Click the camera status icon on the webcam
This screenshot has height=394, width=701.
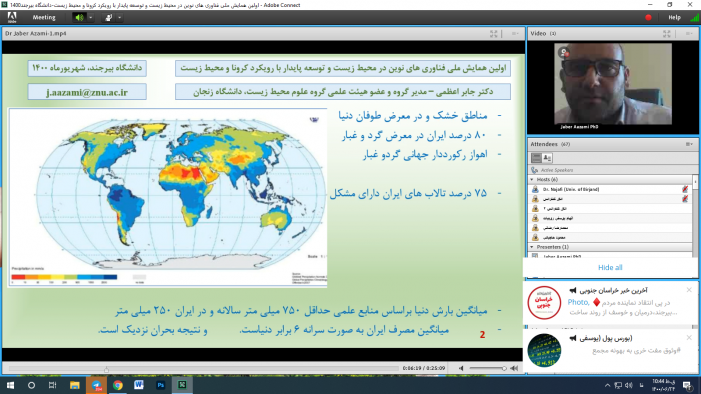[x=564, y=53]
